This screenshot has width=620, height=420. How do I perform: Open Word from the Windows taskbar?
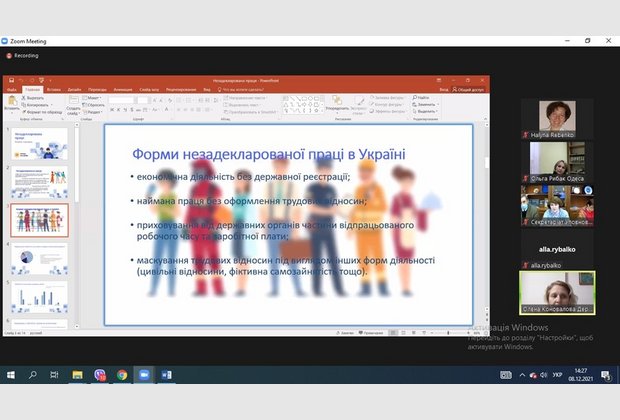pos(166,375)
